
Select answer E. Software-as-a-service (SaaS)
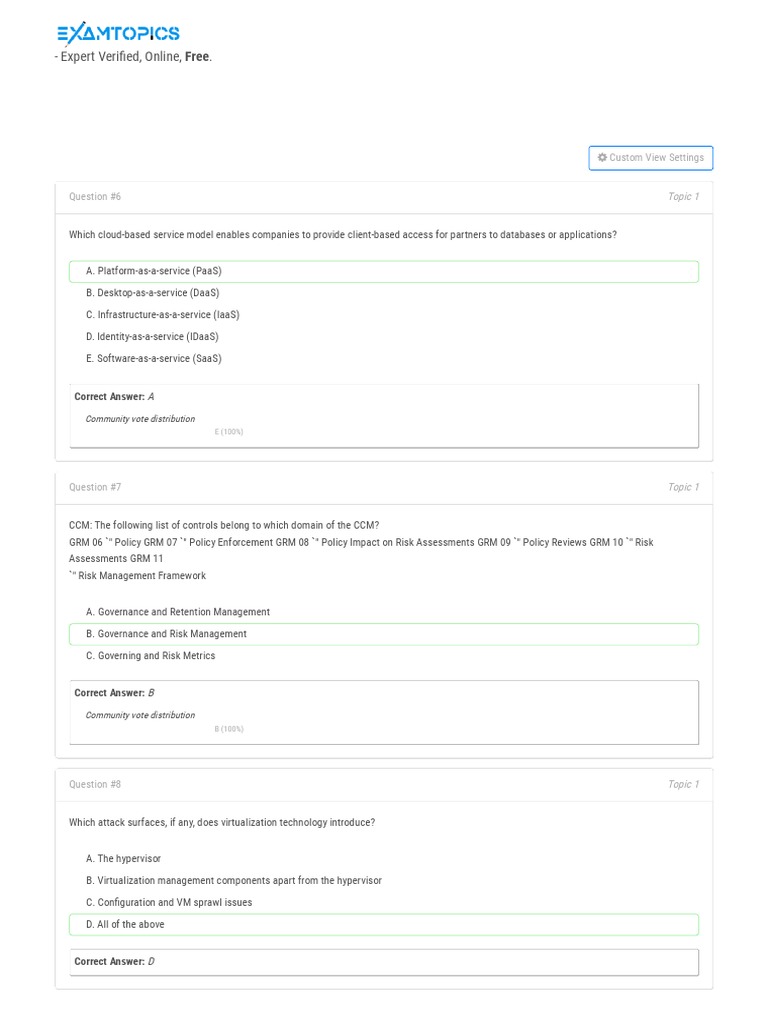(x=154, y=359)
